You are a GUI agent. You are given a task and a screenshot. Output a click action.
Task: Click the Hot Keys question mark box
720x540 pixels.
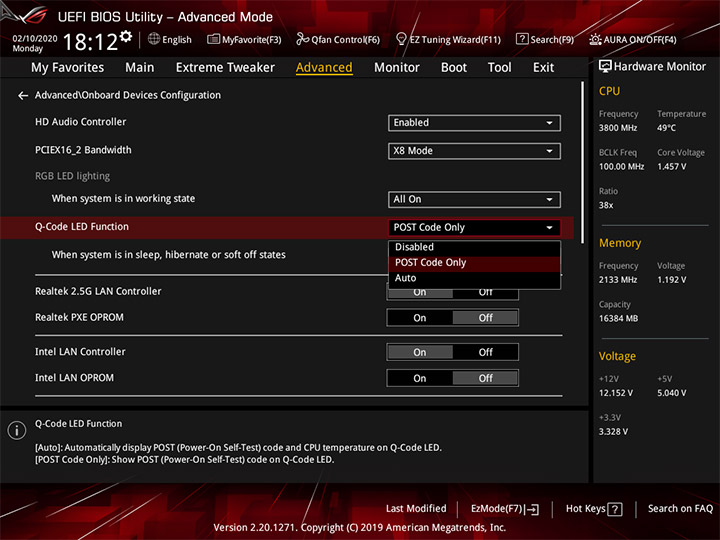tap(615, 509)
